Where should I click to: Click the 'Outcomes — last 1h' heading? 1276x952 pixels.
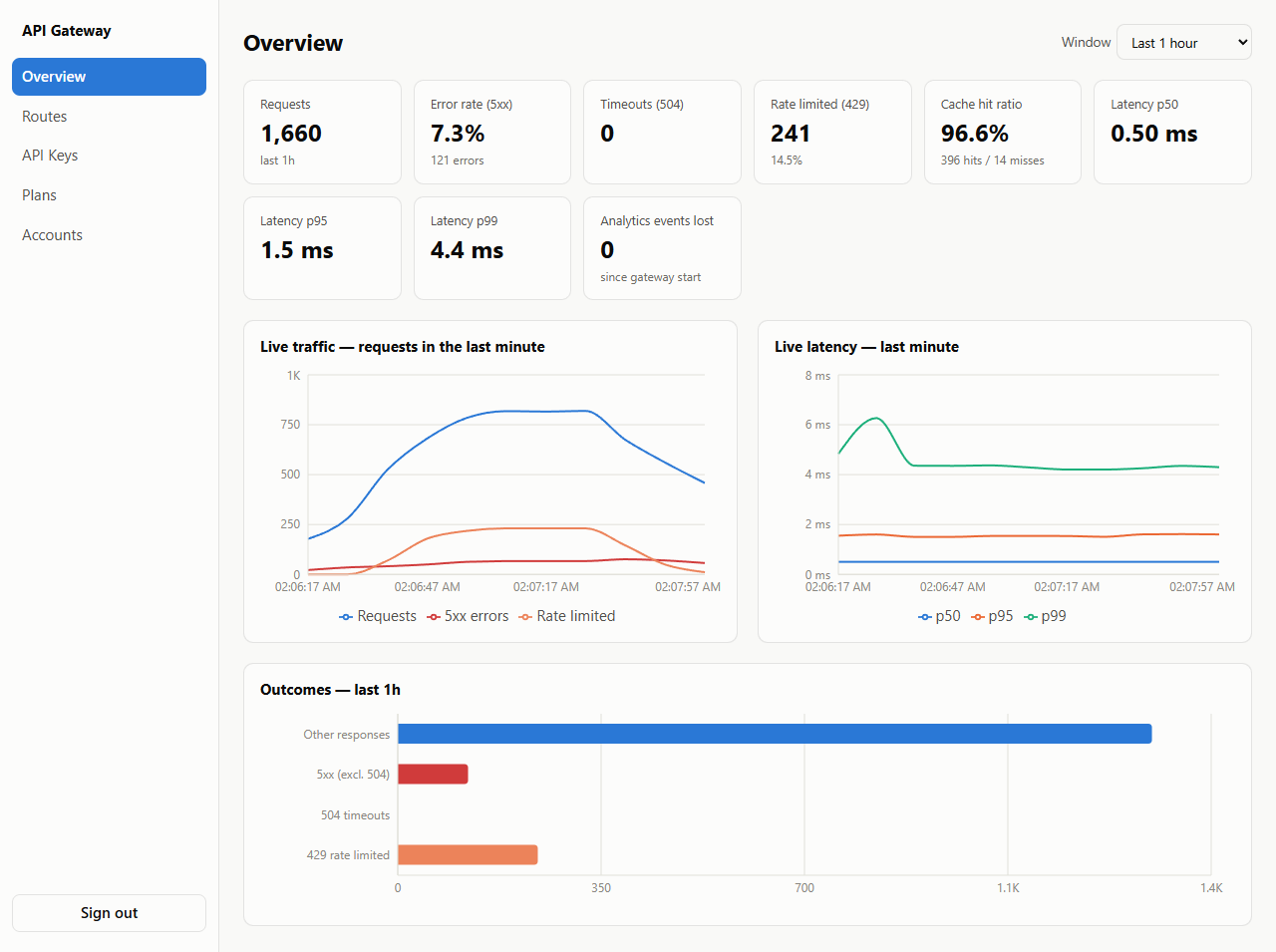tap(330, 690)
